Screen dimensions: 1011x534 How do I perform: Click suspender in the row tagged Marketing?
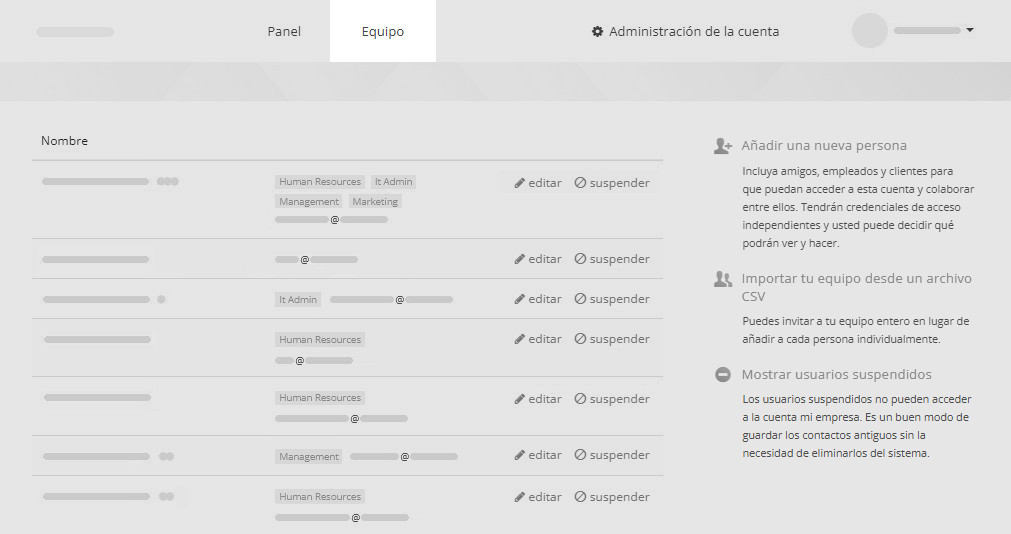(x=612, y=183)
